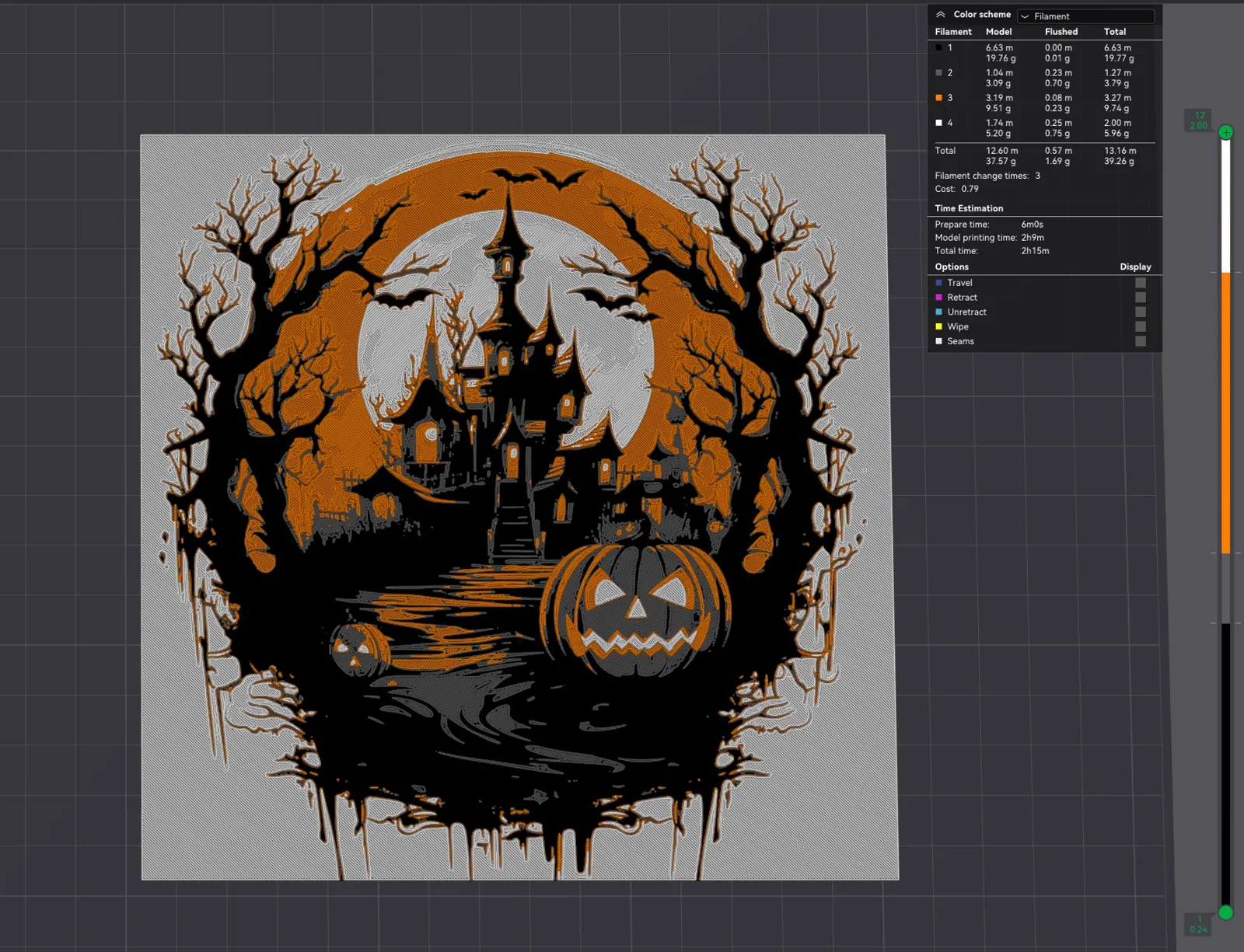Click the white swatch for filament 4

(x=938, y=123)
